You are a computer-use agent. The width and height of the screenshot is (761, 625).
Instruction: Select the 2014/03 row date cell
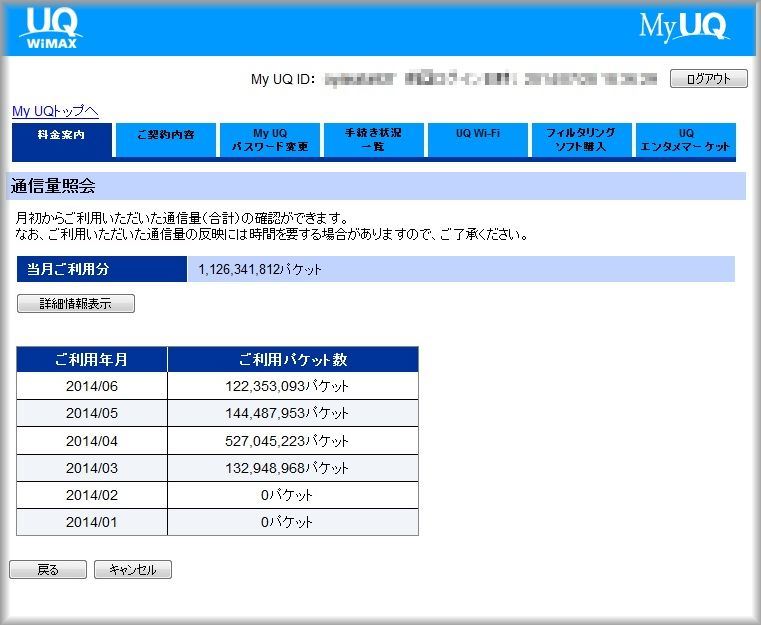[x=92, y=468]
